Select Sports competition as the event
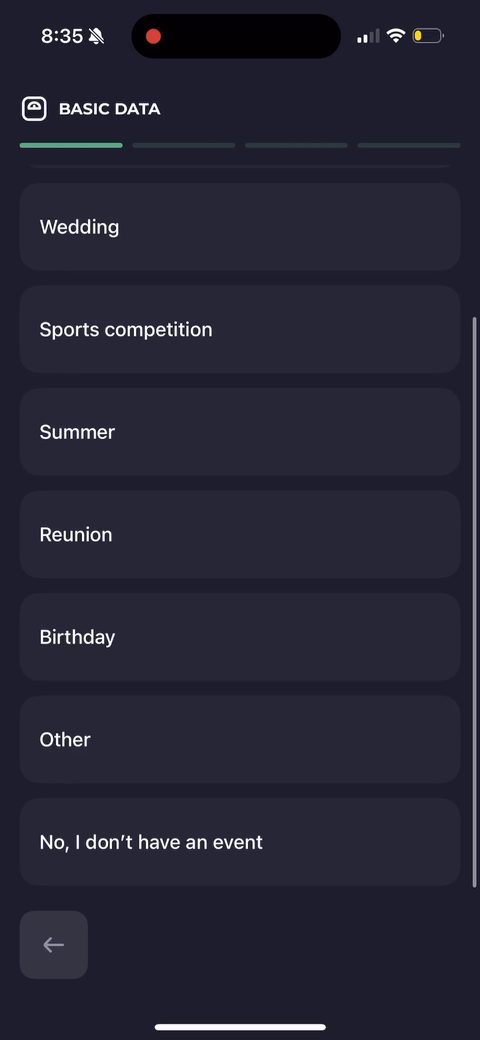 coord(240,330)
